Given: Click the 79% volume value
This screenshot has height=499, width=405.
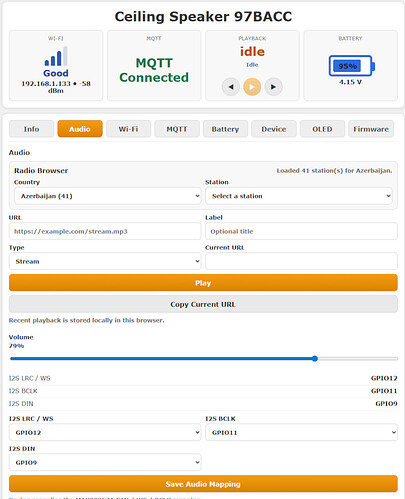Looking at the screenshot, I should click(x=16, y=346).
